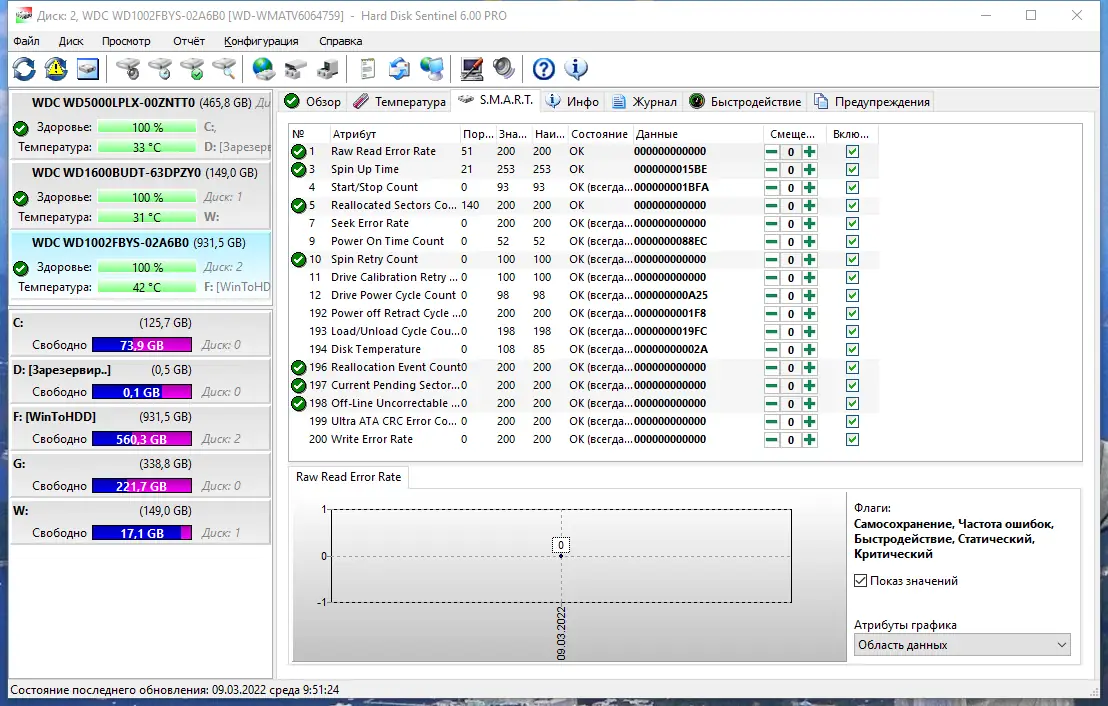Click the info speech bubble icon
The image size is (1108, 706).
tap(576, 69)
